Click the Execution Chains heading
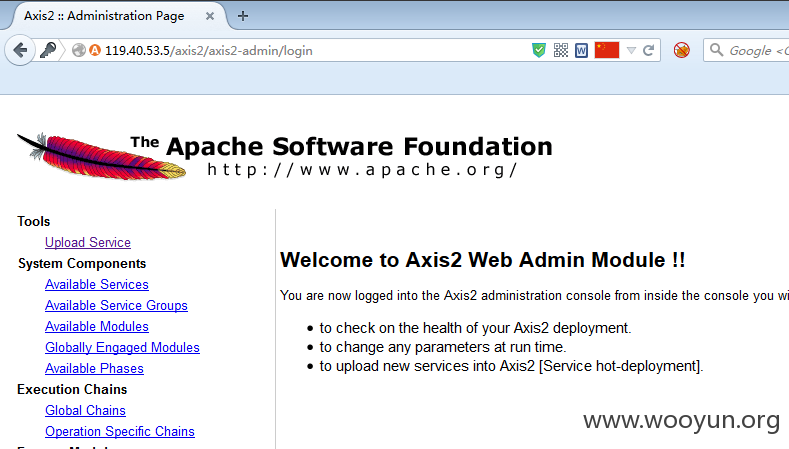 point(72,390)
